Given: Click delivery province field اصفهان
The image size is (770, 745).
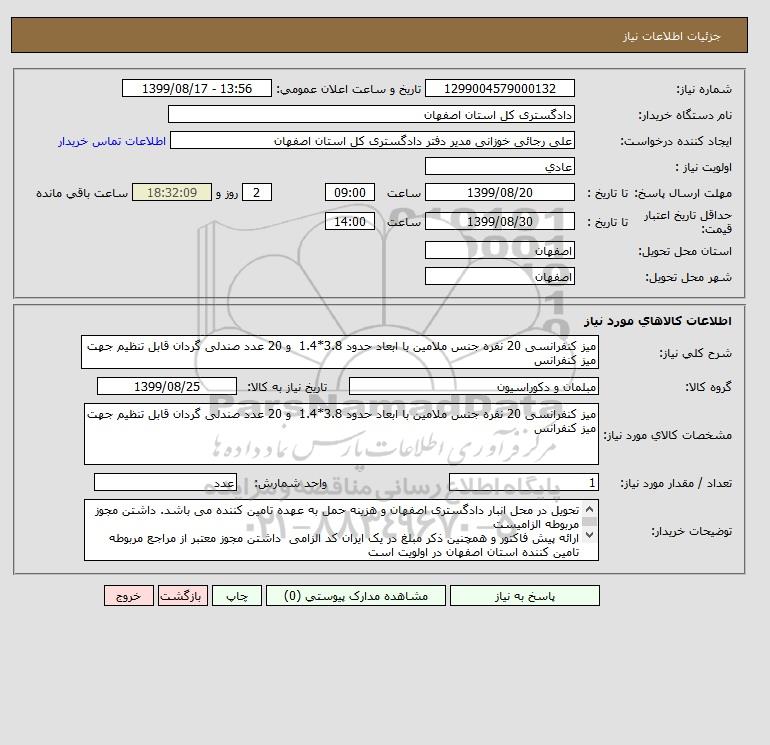Looking at the screenshot, I should click(500, 250).
